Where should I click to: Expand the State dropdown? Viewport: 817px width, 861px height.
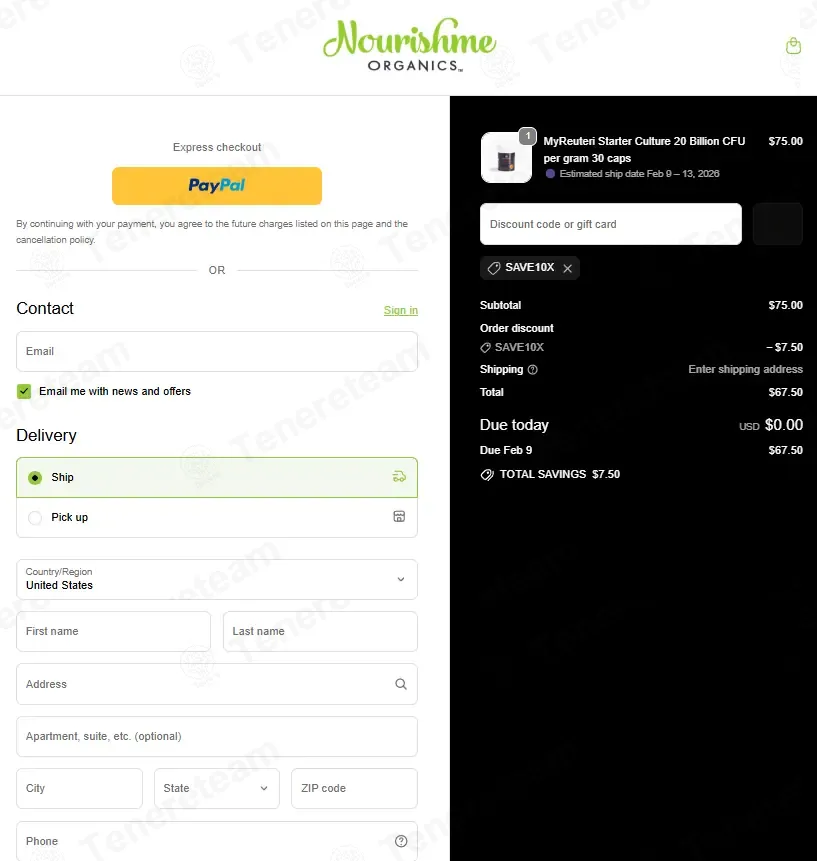[x=217, y=789]
